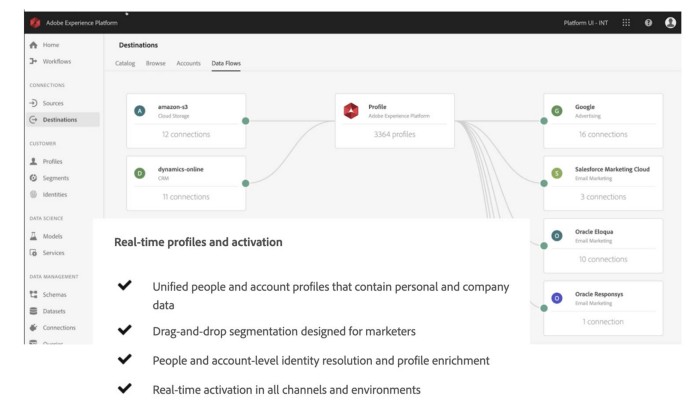
Task: Click the Salesforce 'S' badge icon
Action: [x=557, y=173]
